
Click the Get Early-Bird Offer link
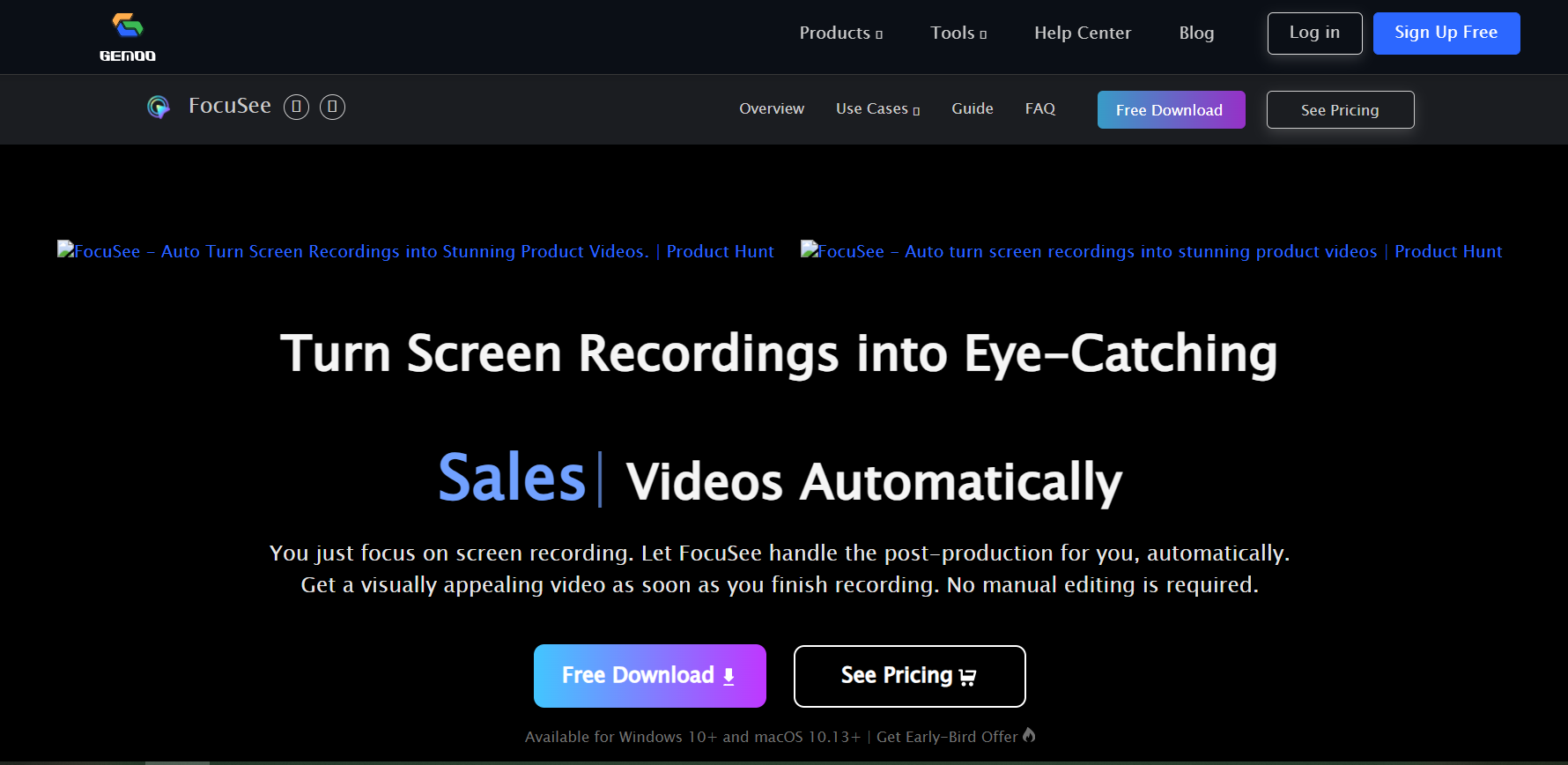point(946,737)
